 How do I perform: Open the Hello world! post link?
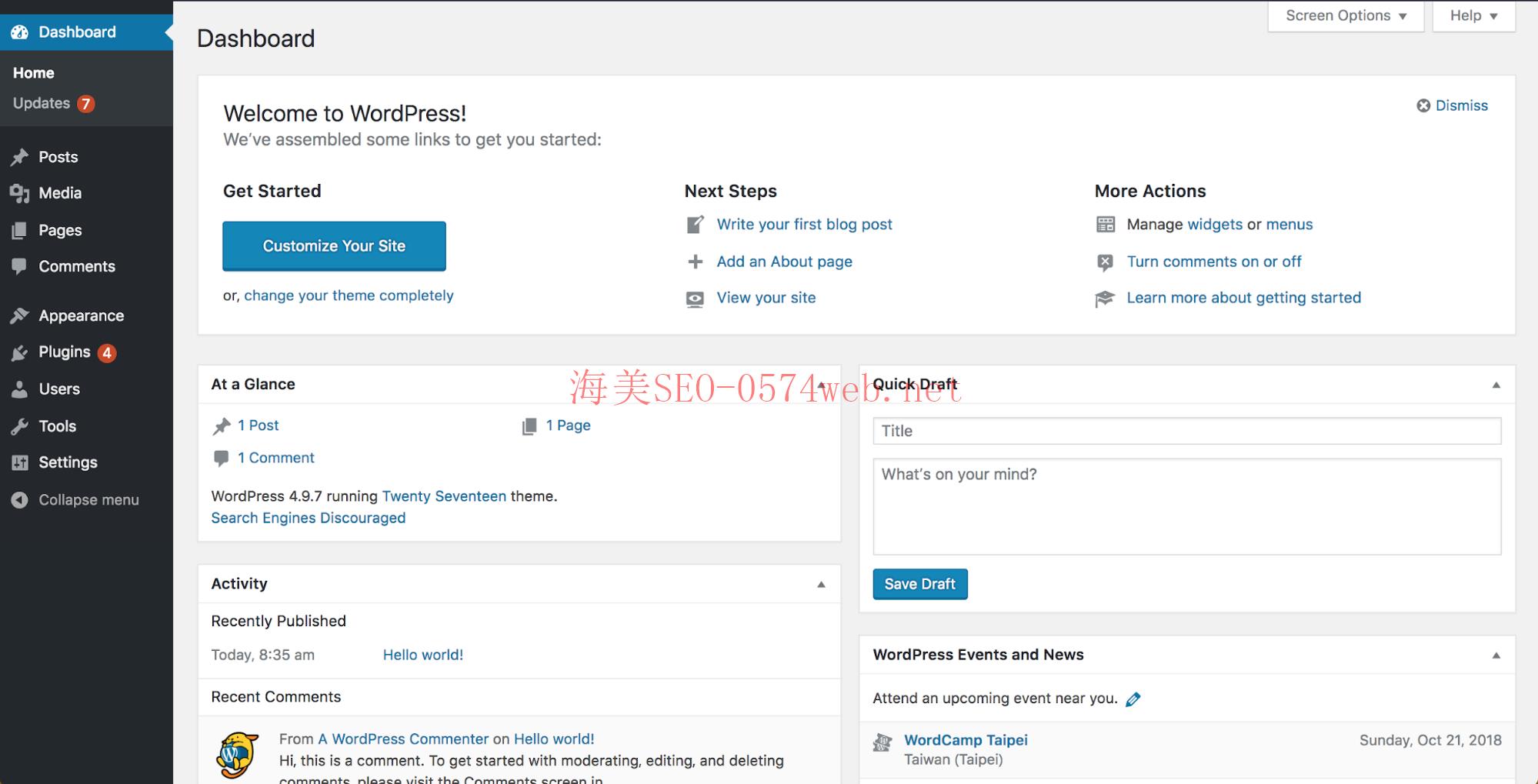tap(422, 655)
